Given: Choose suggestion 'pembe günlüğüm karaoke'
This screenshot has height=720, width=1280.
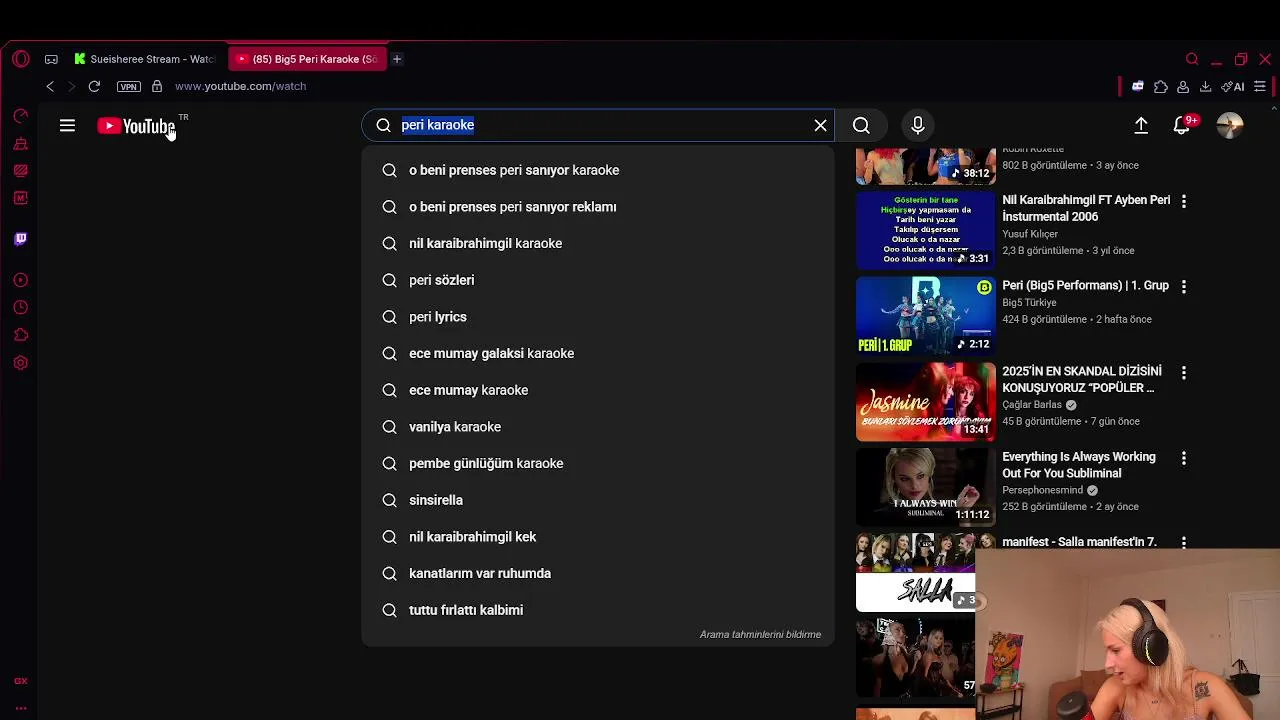Looking at the screenshot, I should pos(598,463).
